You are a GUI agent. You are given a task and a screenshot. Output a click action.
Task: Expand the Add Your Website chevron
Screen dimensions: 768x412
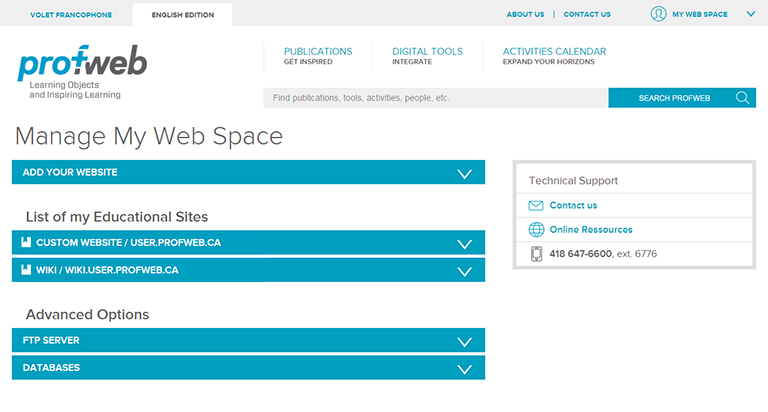point(464,173)
